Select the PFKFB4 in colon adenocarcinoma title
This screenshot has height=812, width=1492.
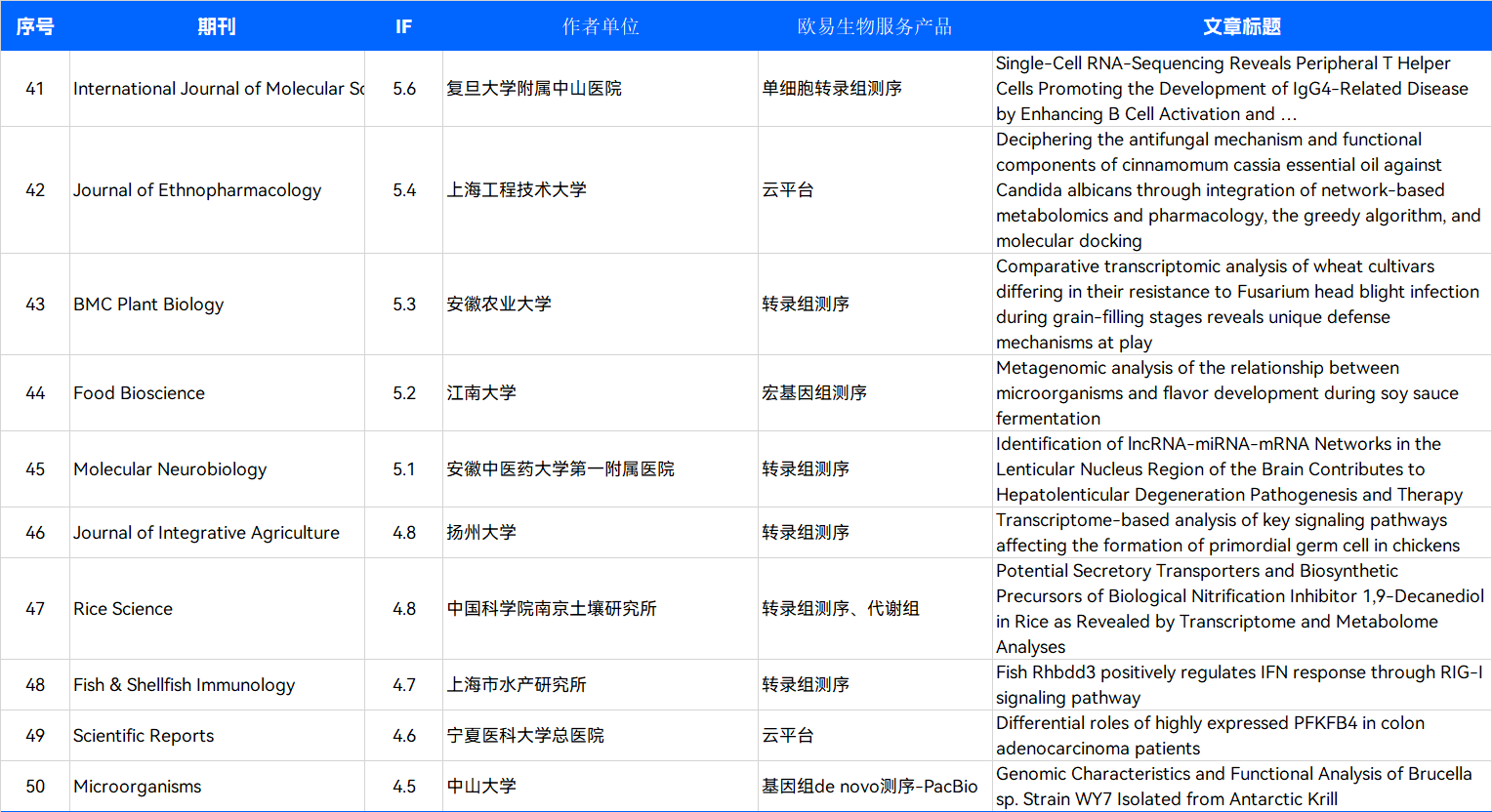pos(1242,736)
